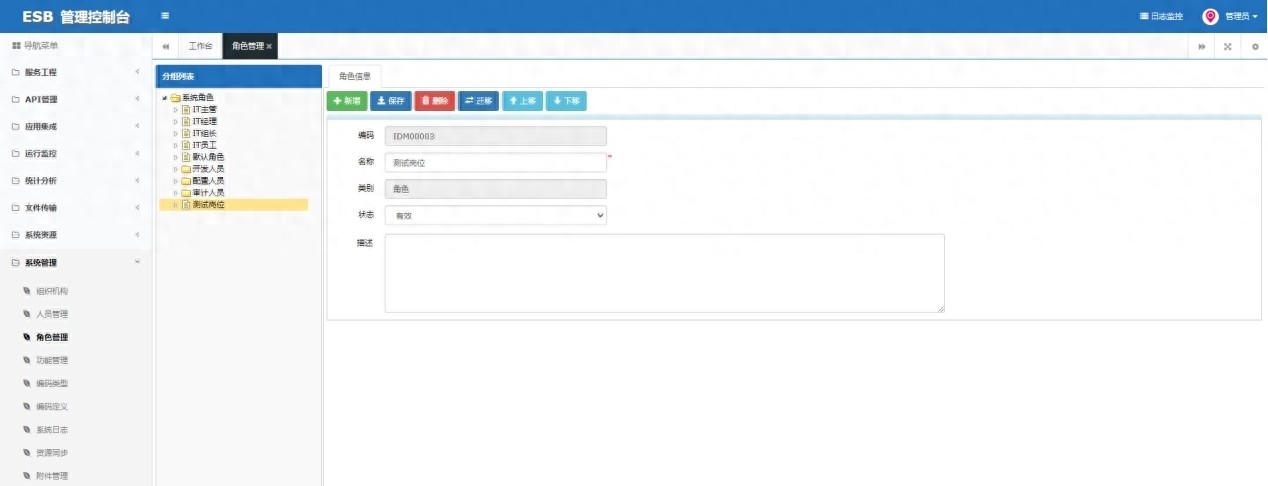
Task: Click the fullscreen expand icon
Action: (1227, 47)
